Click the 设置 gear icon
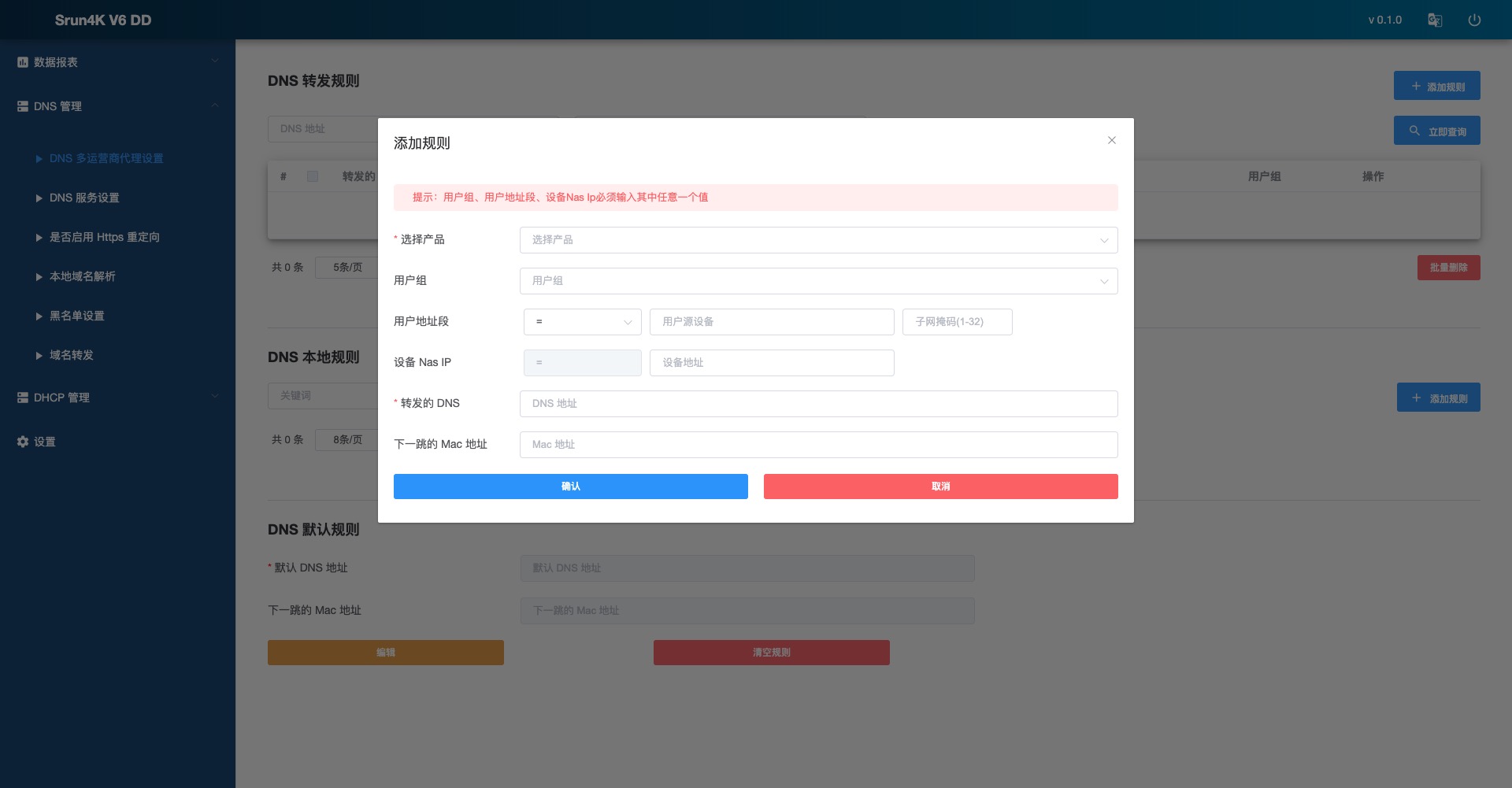The height and width of the screenshot is (788, 1512). pos(23,442)
